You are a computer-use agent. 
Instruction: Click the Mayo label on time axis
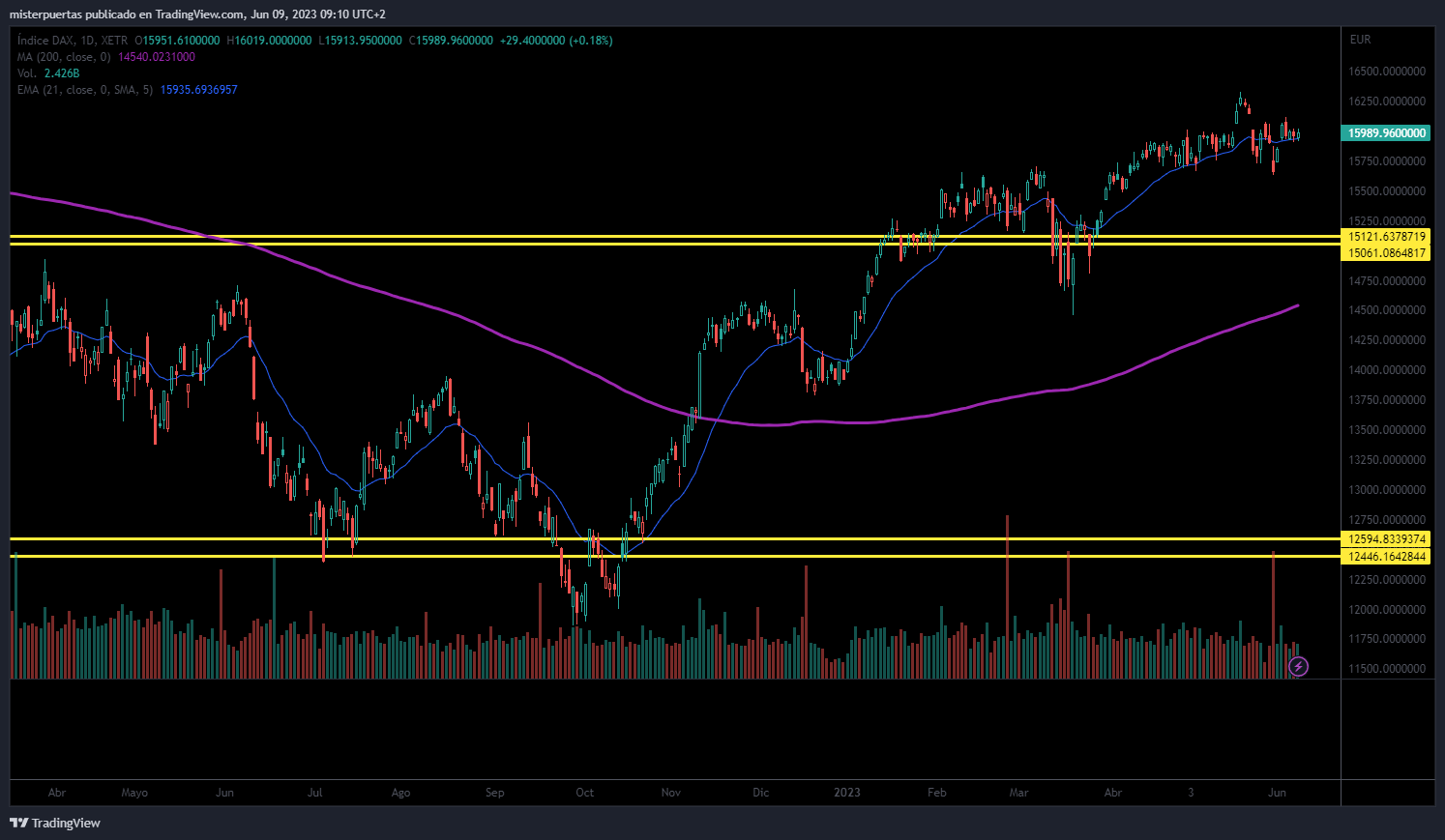click(134, 793)
